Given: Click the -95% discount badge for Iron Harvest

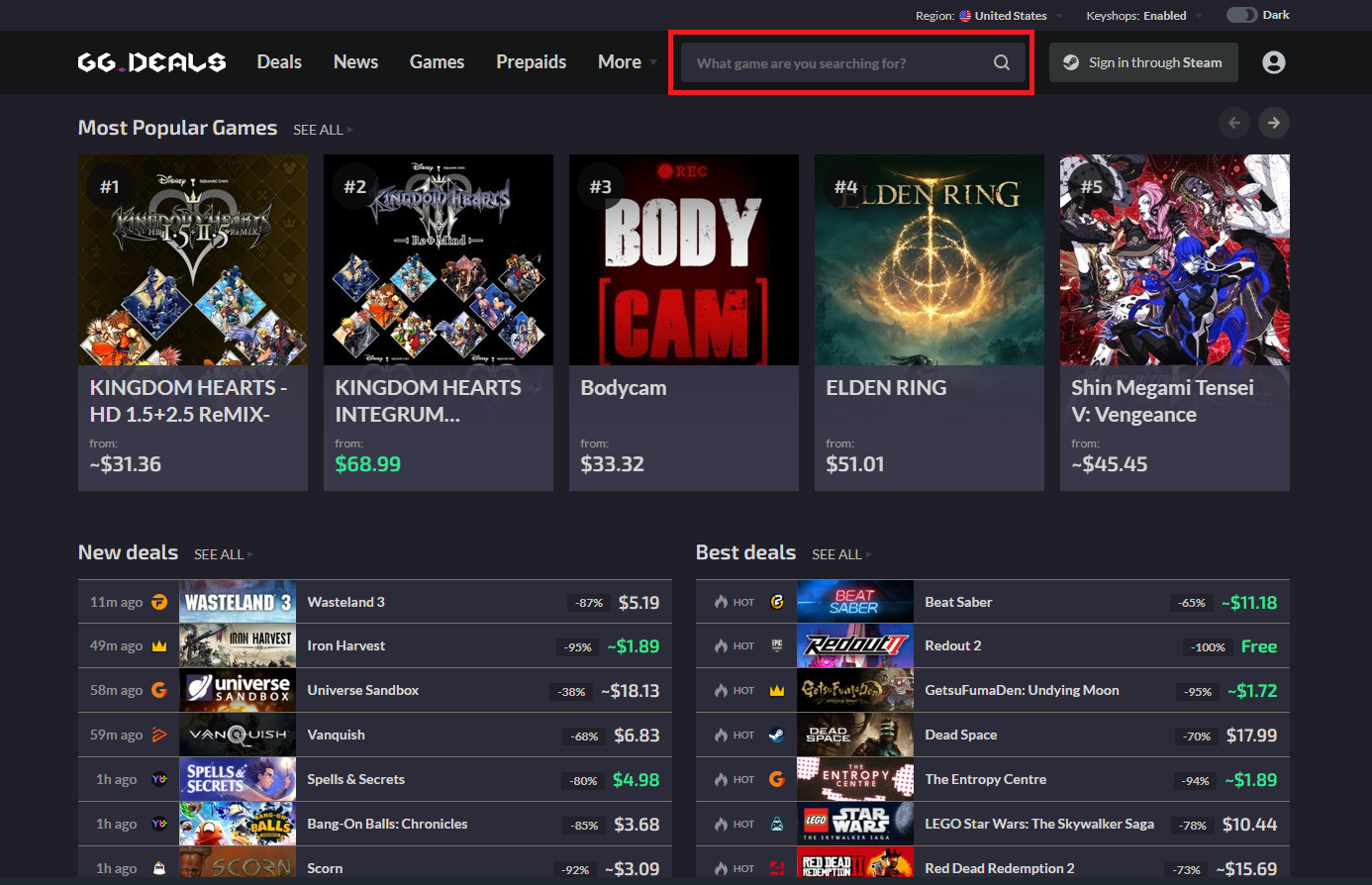Looking at the screenshot, I should point(578,647).
